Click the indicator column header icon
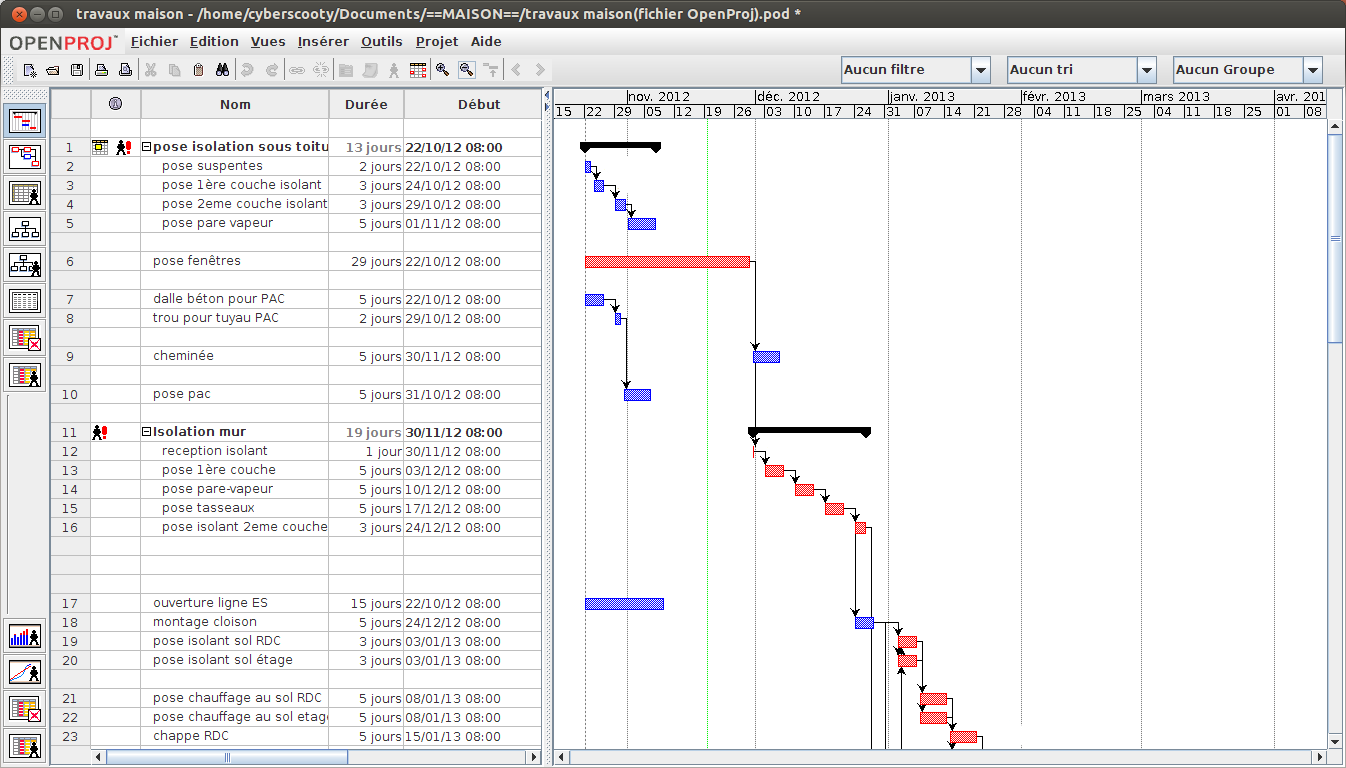Viewport: 1346px width, 768px height. tap(115, 104)
